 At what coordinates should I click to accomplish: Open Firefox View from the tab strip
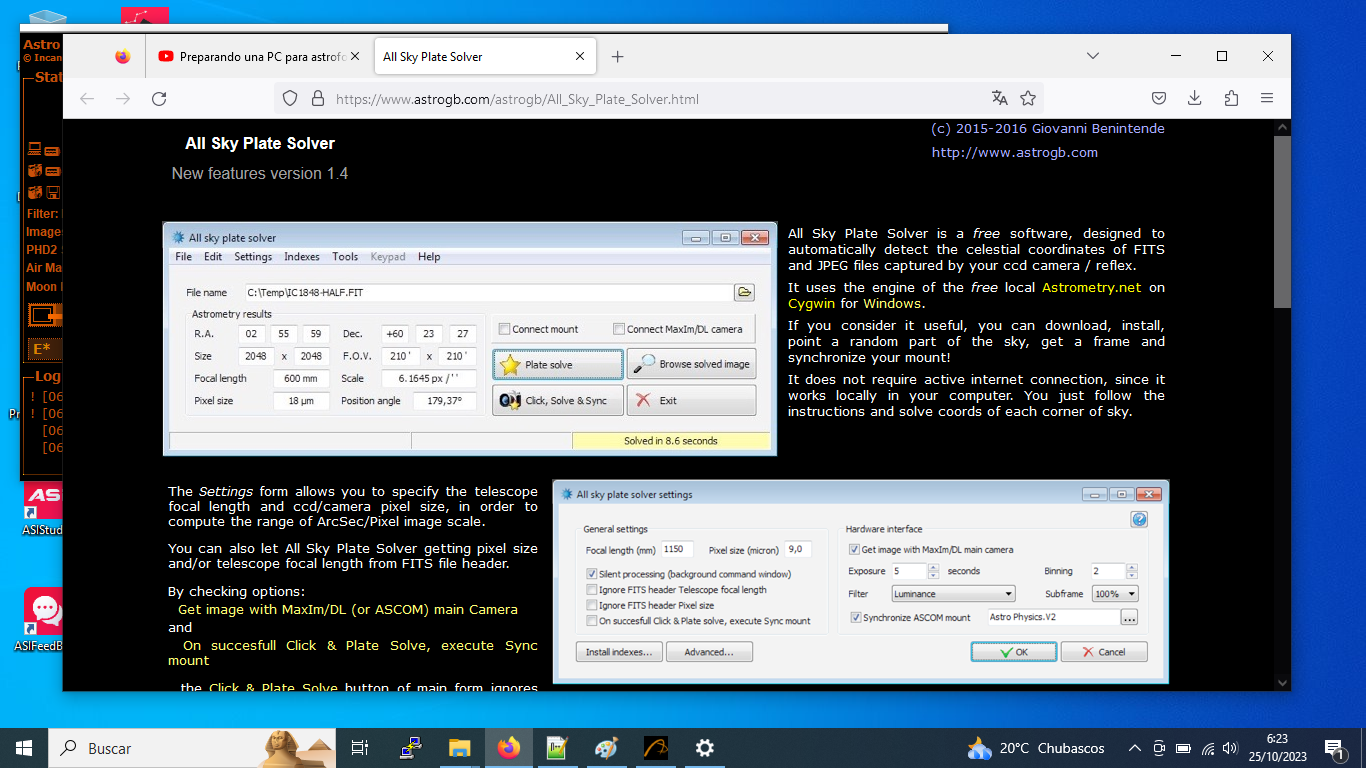pyautogui.click(x=123, y=57)
